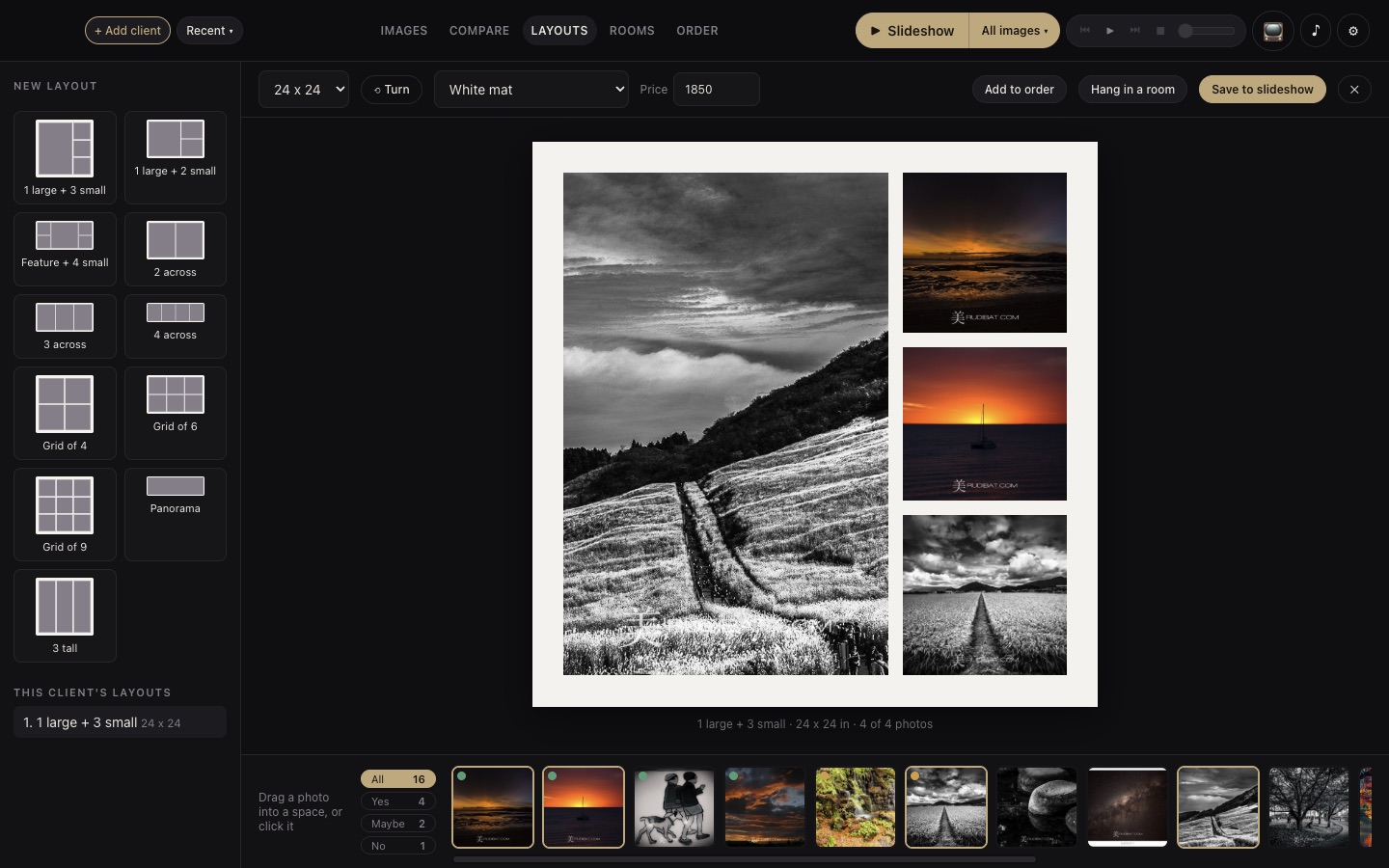Select the "Grid of 9" layout template
The width and height of the screenshot is (1389, 868).
[65, 514]
